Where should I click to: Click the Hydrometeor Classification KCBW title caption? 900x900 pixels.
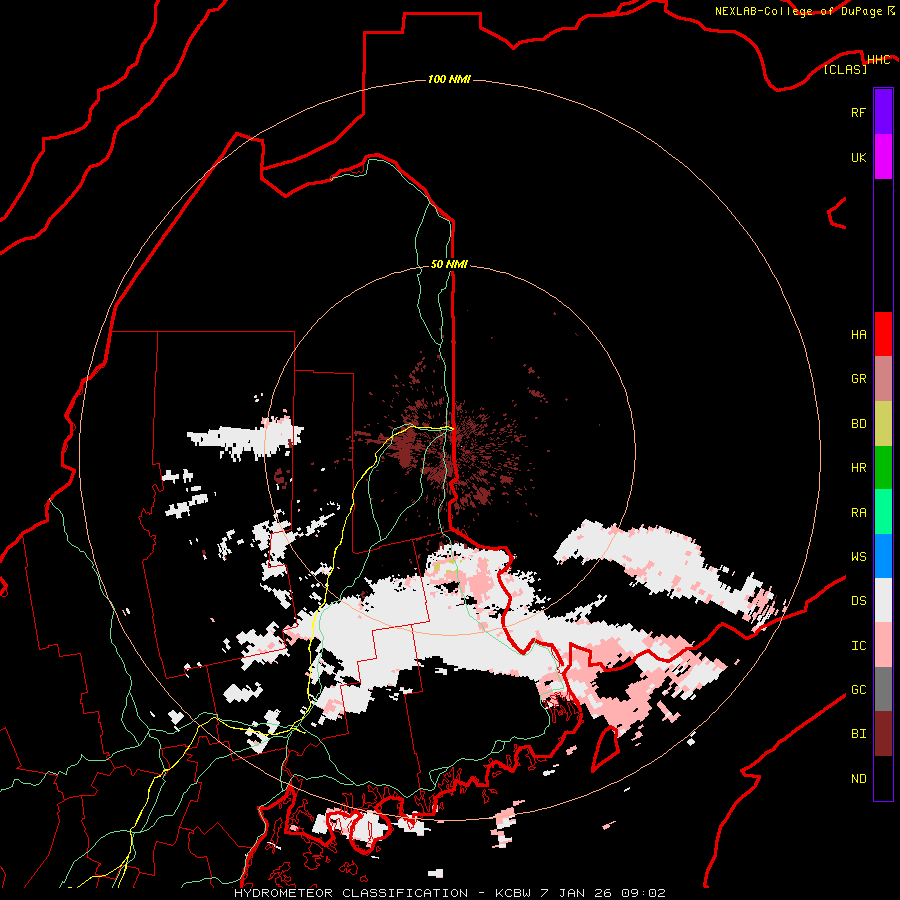point(449,893)
